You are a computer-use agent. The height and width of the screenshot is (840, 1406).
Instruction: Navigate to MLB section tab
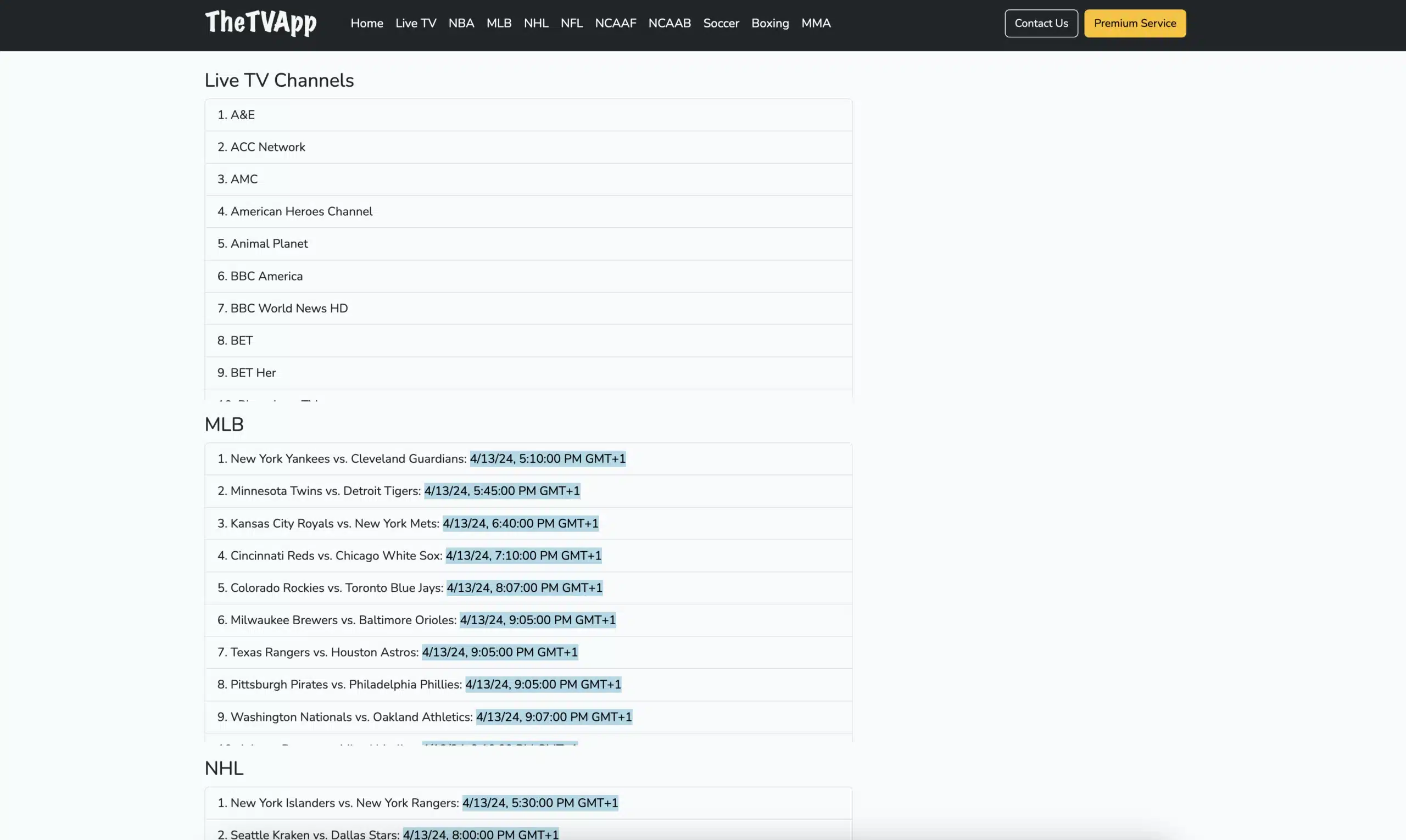click(x=498, y=23)
